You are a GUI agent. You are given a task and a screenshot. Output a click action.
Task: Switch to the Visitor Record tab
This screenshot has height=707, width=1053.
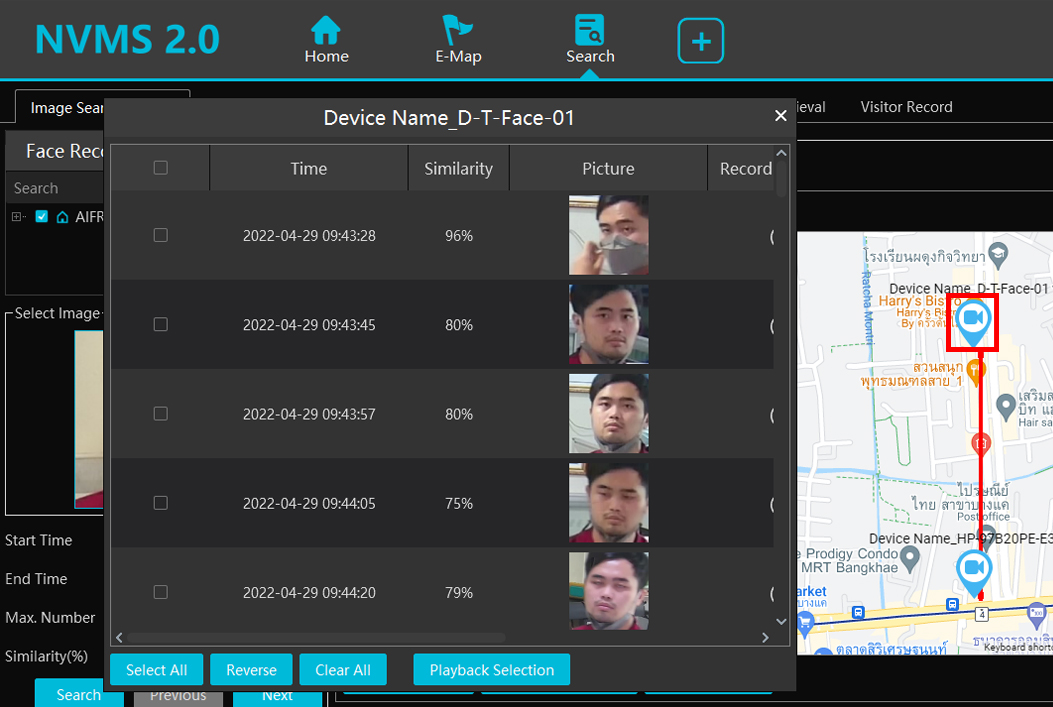coord(906,107)
